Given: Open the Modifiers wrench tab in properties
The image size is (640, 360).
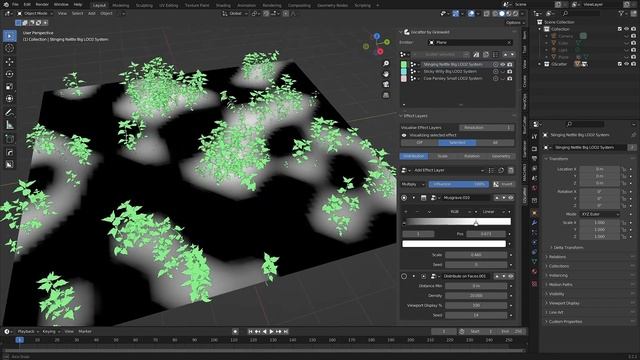Looking at the screenshot, I should 534,223.
